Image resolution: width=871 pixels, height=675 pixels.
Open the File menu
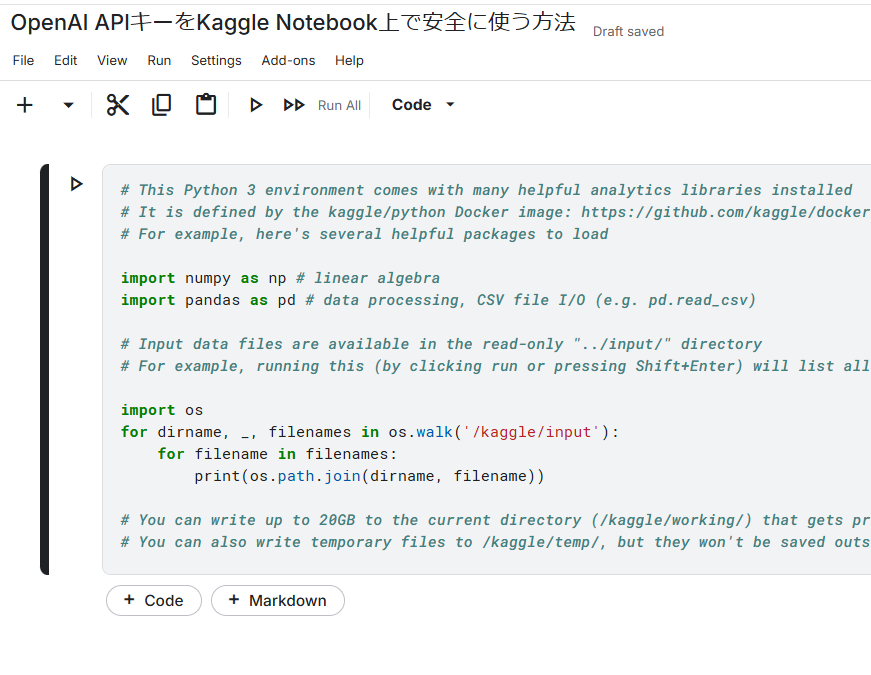23,61
